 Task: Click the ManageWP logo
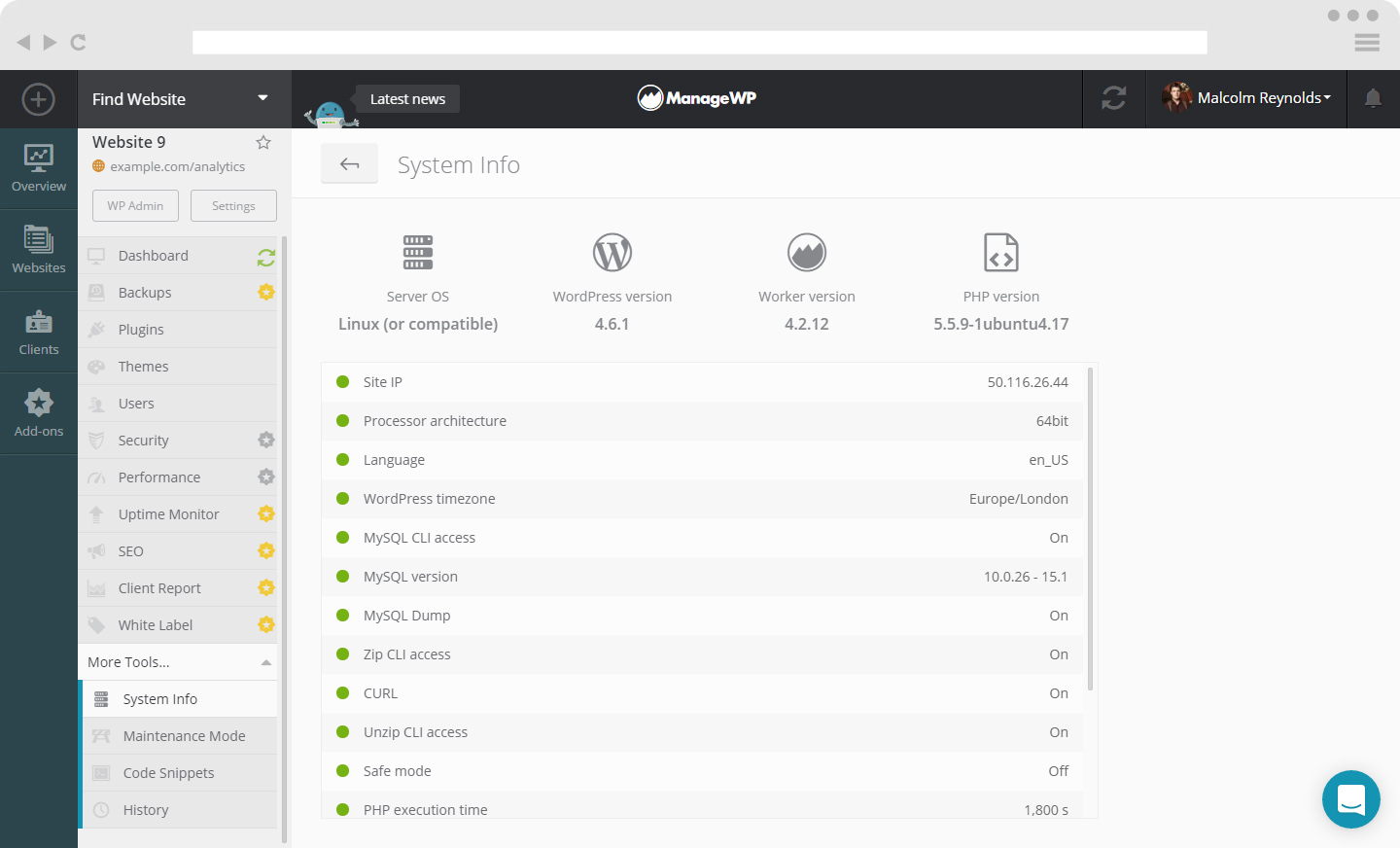point(697,97)
